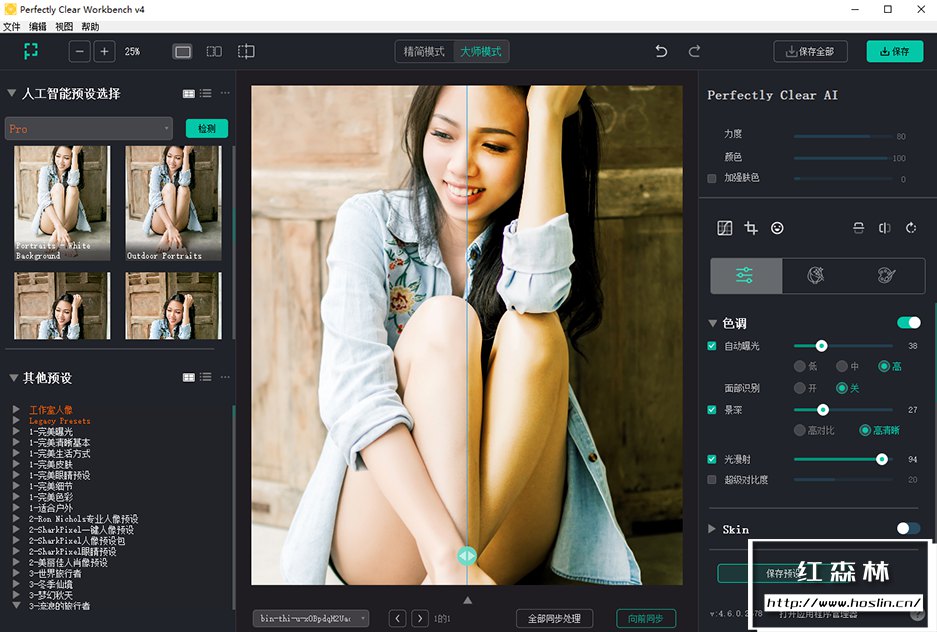Viewport: 937px width, 632px height.
Task: Expand the Skin section triangle
Action: (x=712, y=529)
